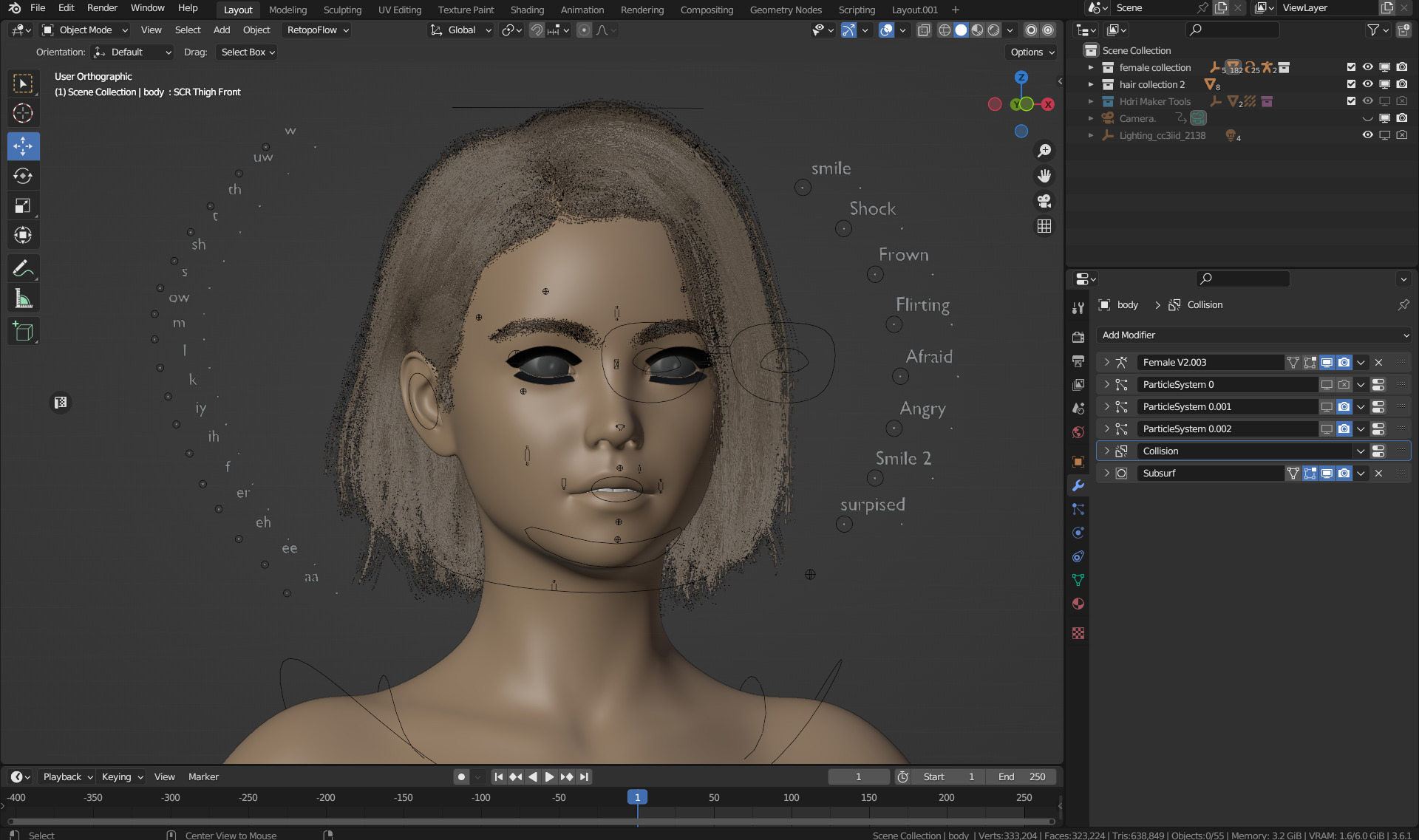Viewport: 1419px width, 840px height.
Task: Open the Global transform orientation dropdown
Action: (461, 30)
